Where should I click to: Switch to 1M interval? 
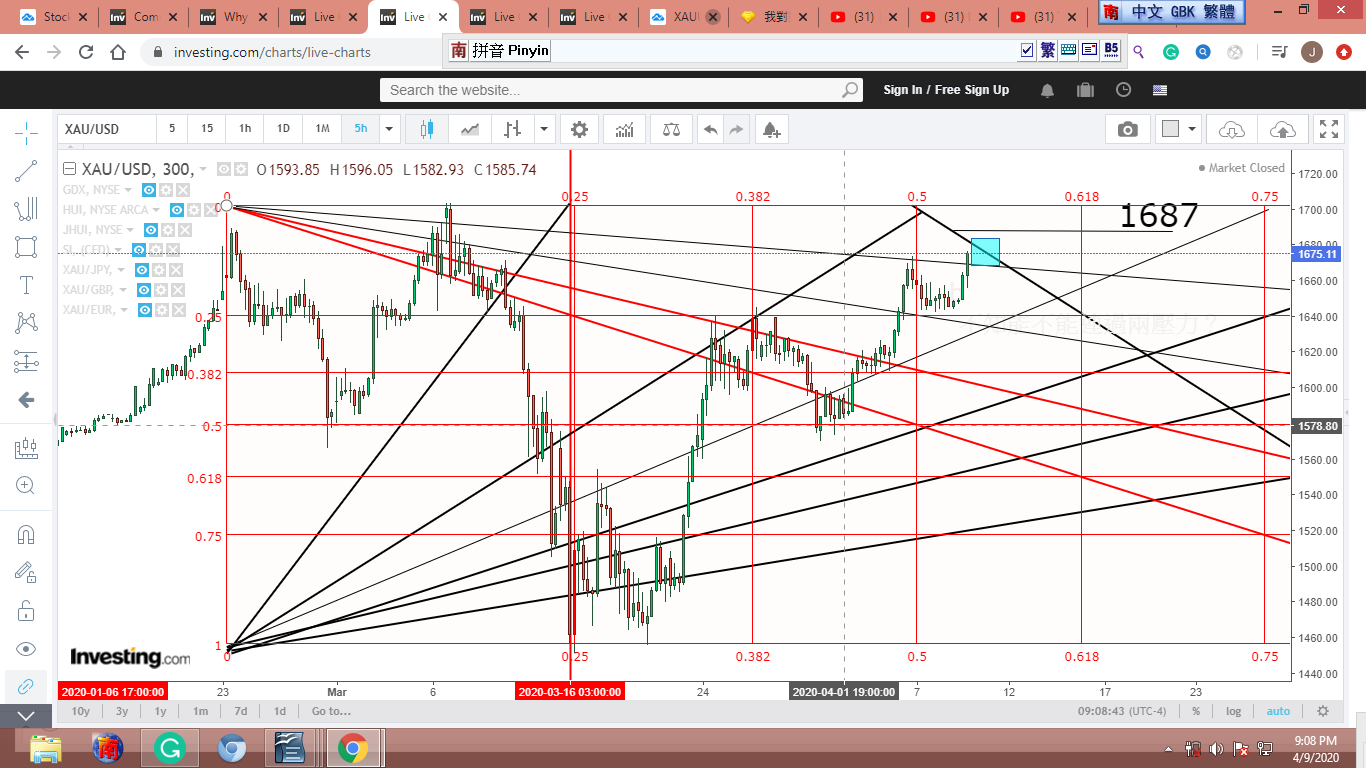point(322,129)
